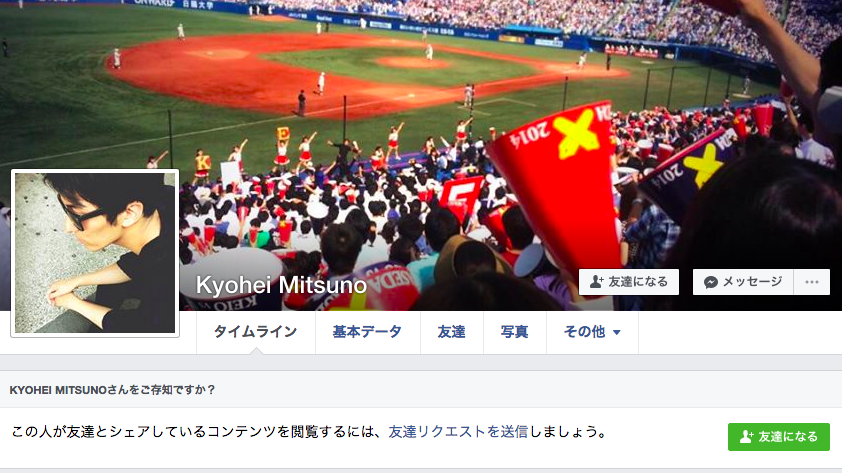Click the 友達リクエストを送信 link

(458, 432)
